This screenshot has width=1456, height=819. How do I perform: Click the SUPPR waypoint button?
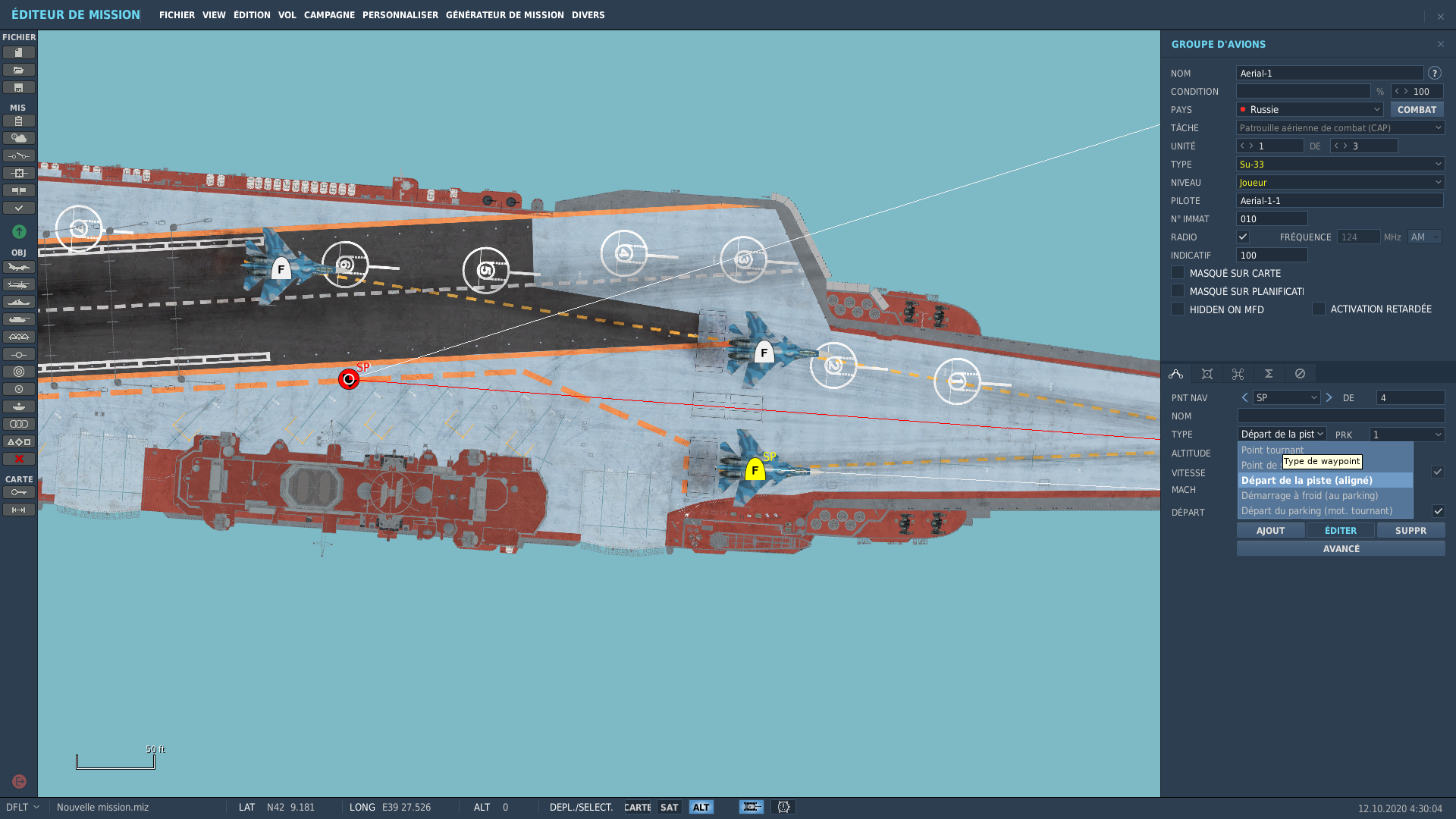click(x=1410, y=530)
